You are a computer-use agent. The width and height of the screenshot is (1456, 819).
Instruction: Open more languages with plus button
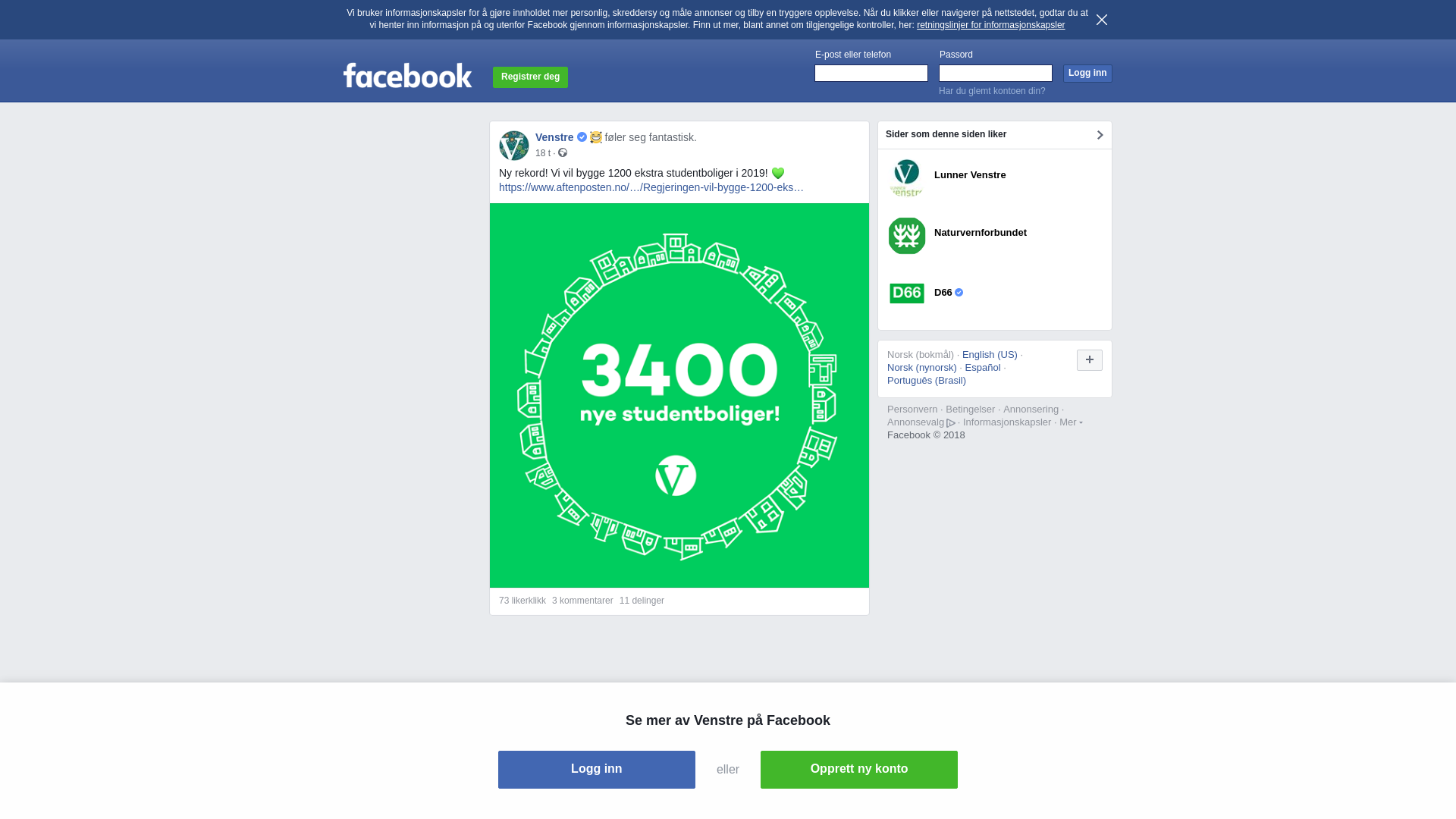coord(1090,360)
